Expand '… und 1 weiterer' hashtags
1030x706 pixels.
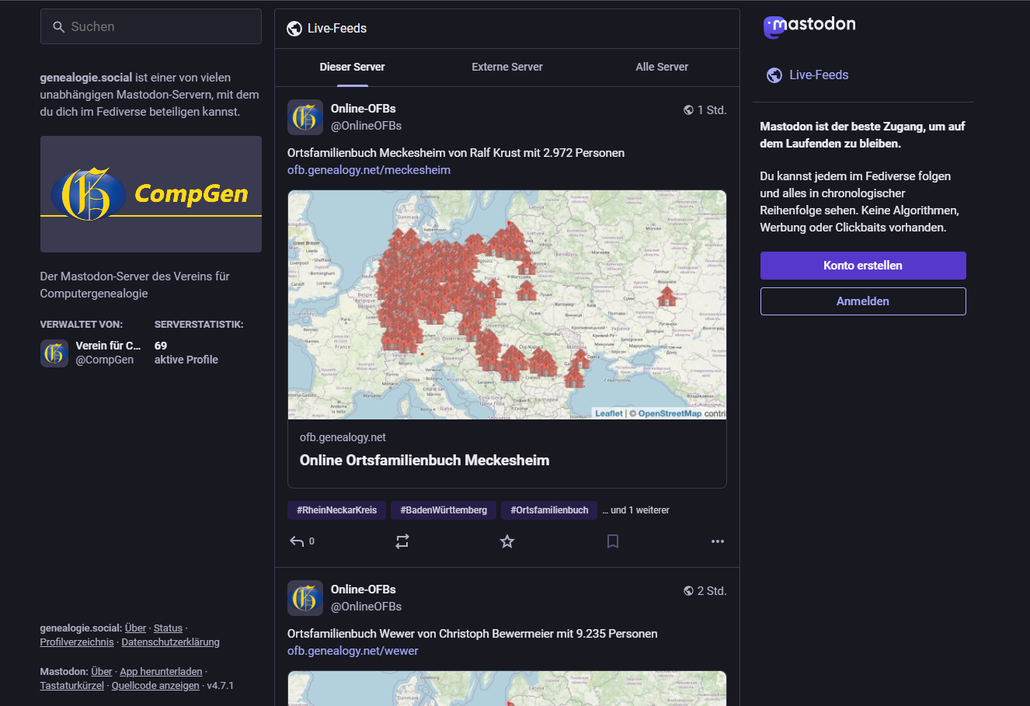(636, 510)
